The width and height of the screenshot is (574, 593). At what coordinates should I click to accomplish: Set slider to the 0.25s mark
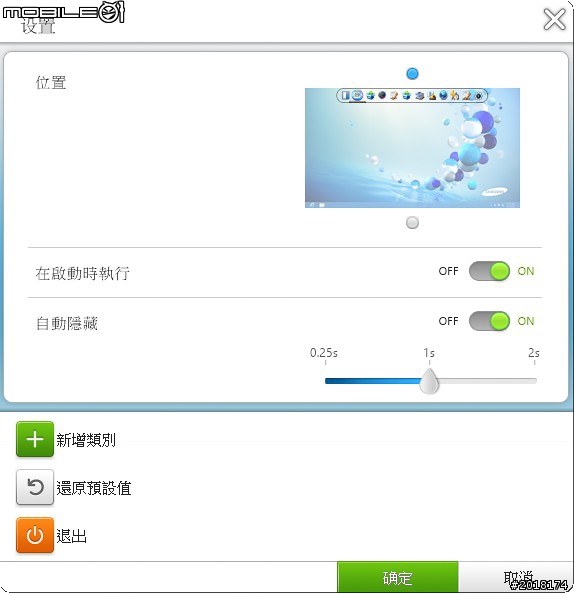[x=326, y=381]
